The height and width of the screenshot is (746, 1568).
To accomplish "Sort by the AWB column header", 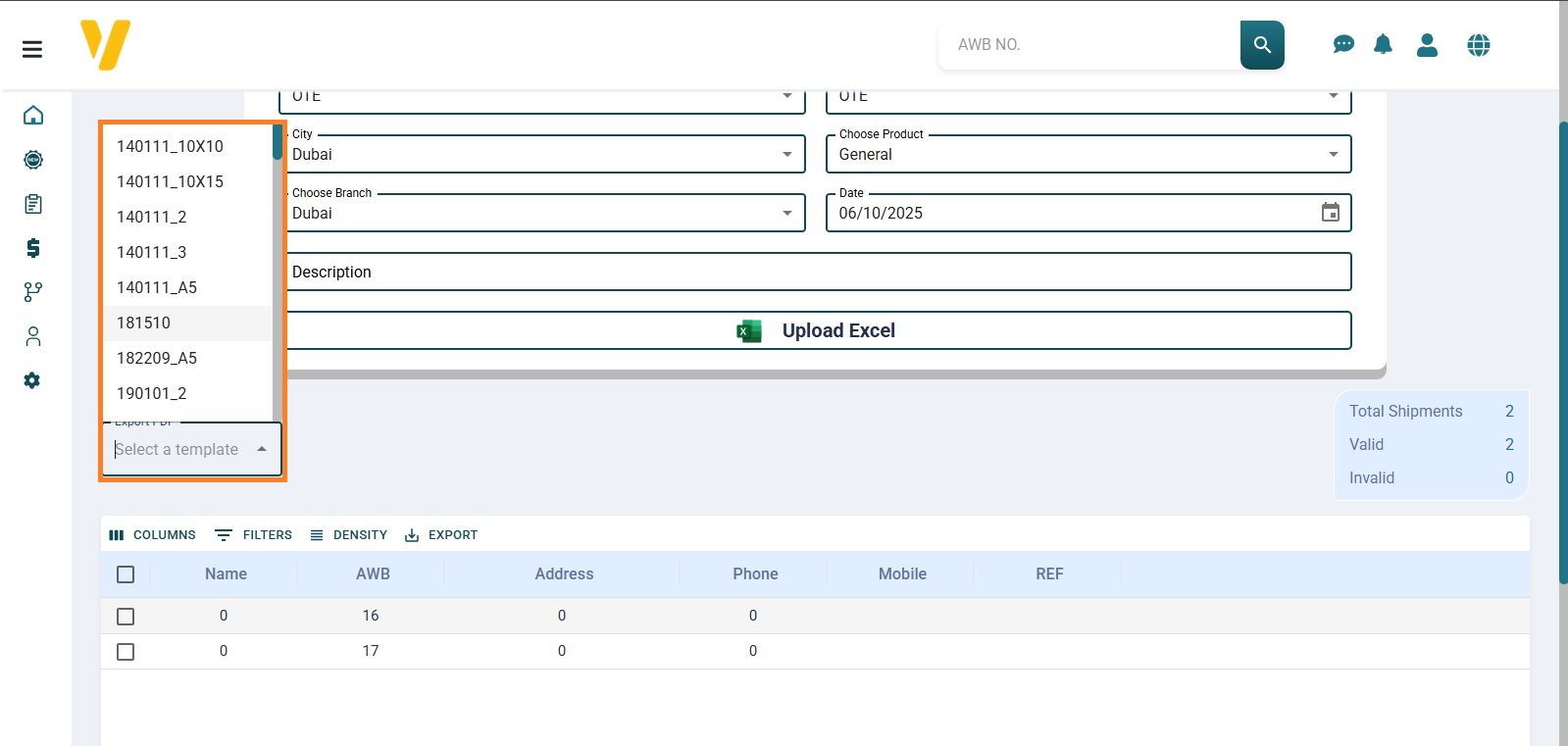I will pos(373,574).
